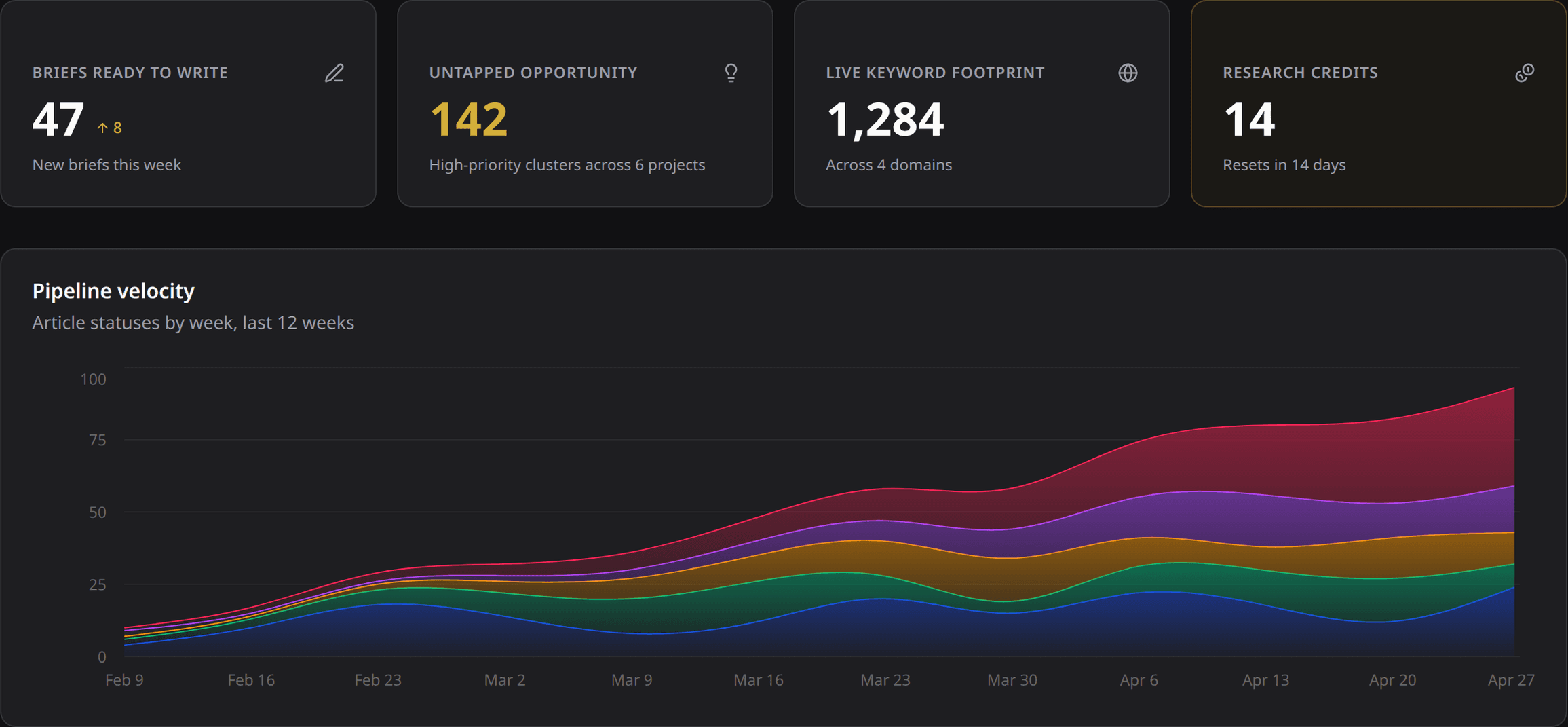Click the lightbulb icon on Untapped Opportunity card
The image size is (1568, 727).
click(x=731, y=73)
